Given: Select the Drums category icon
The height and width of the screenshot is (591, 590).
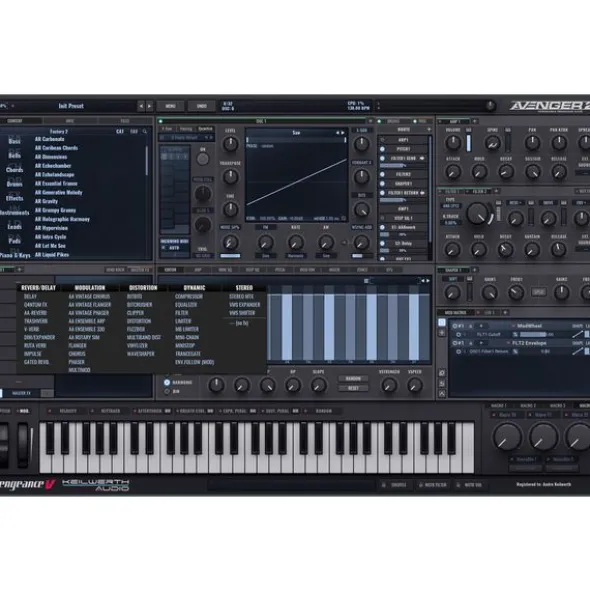Looking at the screenshot, I should pyautogui.click(x=14, y=184).
